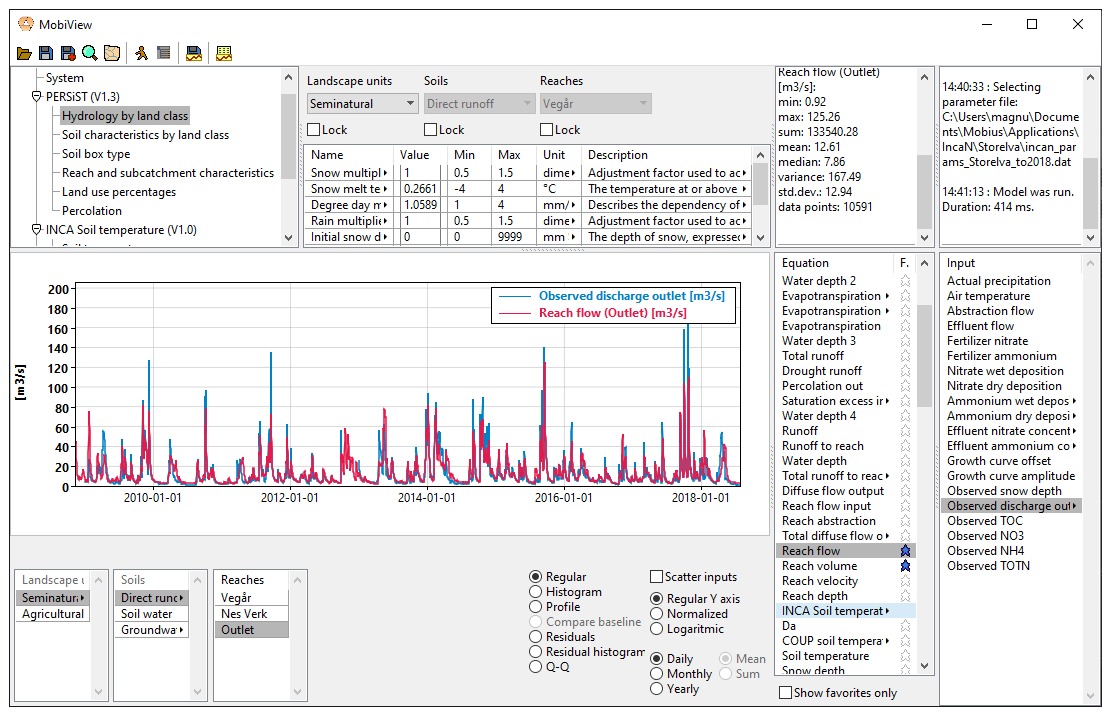
Task: Enable the Lock checkbox under Landscape units
Action: click(314, 129)
